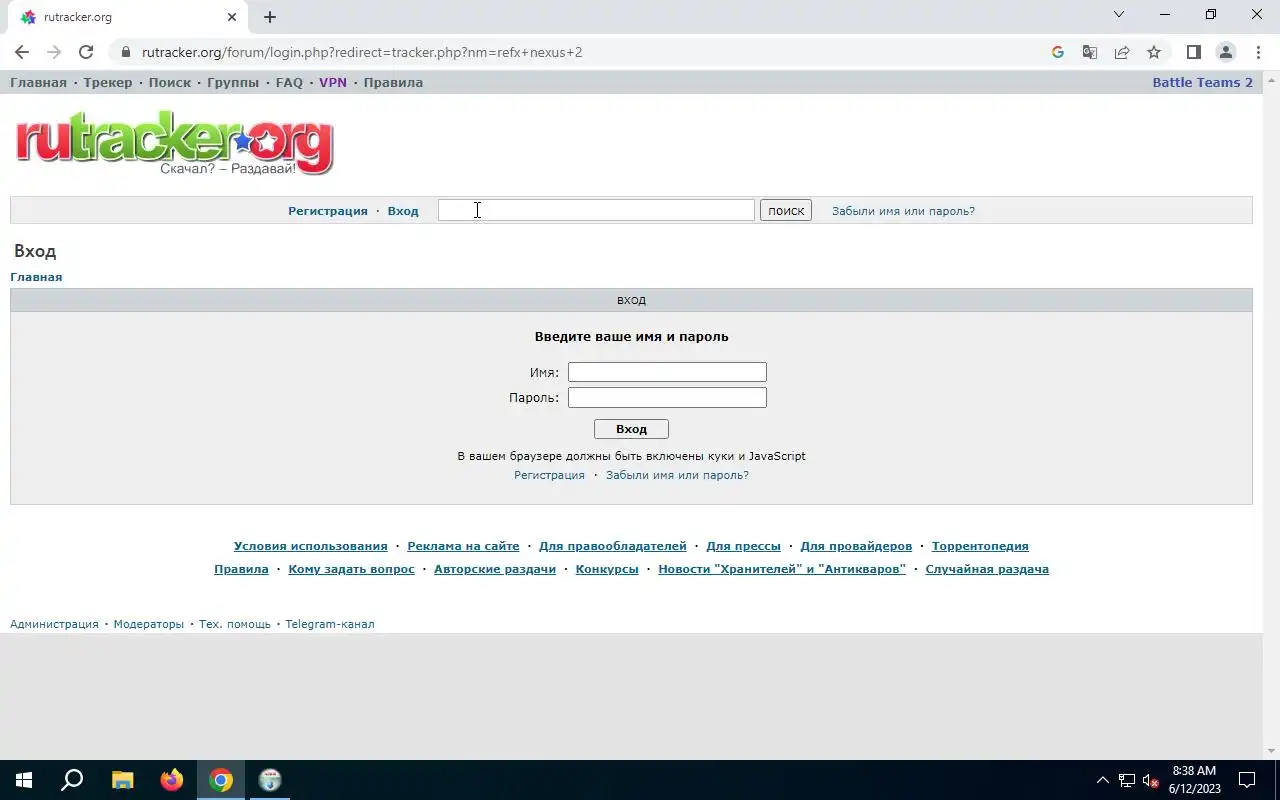This screenshot has height=800, width=1280.
Task: Open the Администрация link
Action: point(54,624)
